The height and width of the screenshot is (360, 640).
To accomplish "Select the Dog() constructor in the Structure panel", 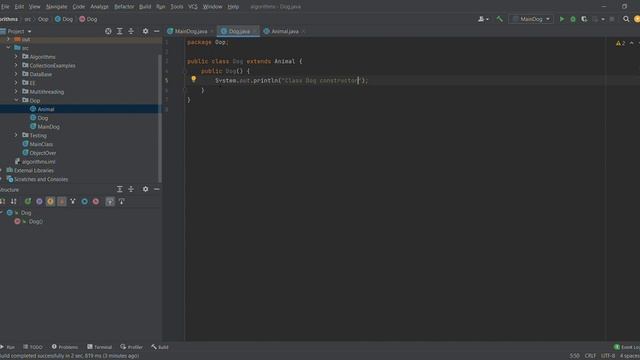I will coord(36,221).
